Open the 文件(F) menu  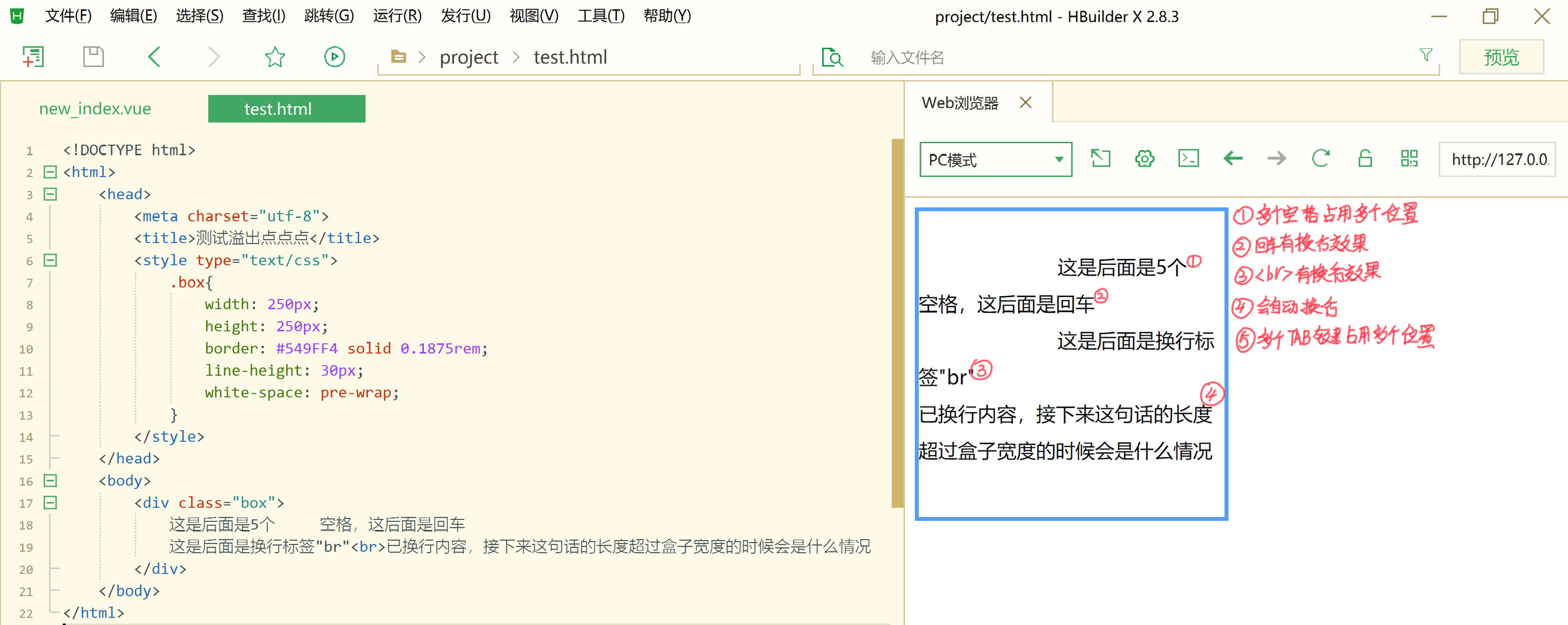[x=68, y=16]
